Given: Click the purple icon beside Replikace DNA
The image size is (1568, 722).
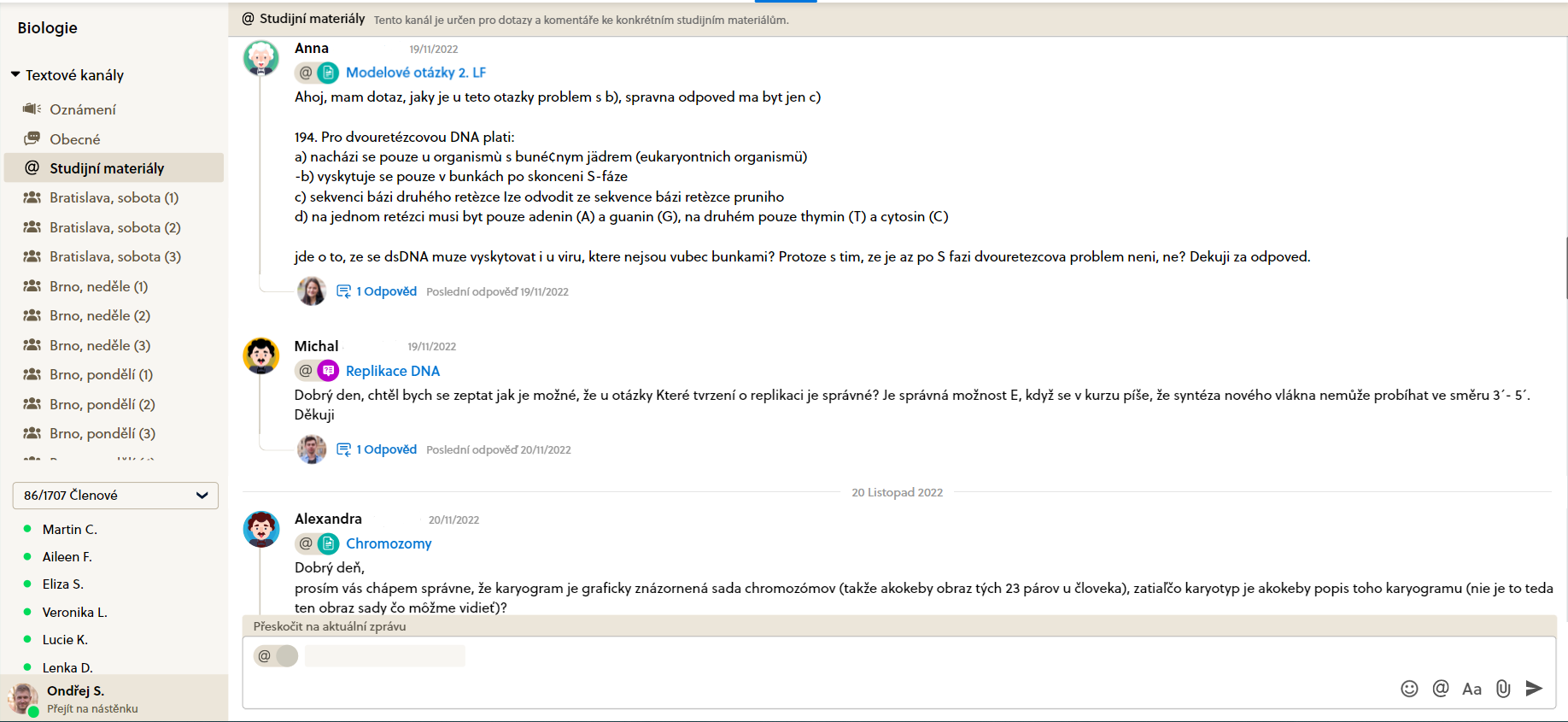Looking at the screenshot, I should pos(329,371).
